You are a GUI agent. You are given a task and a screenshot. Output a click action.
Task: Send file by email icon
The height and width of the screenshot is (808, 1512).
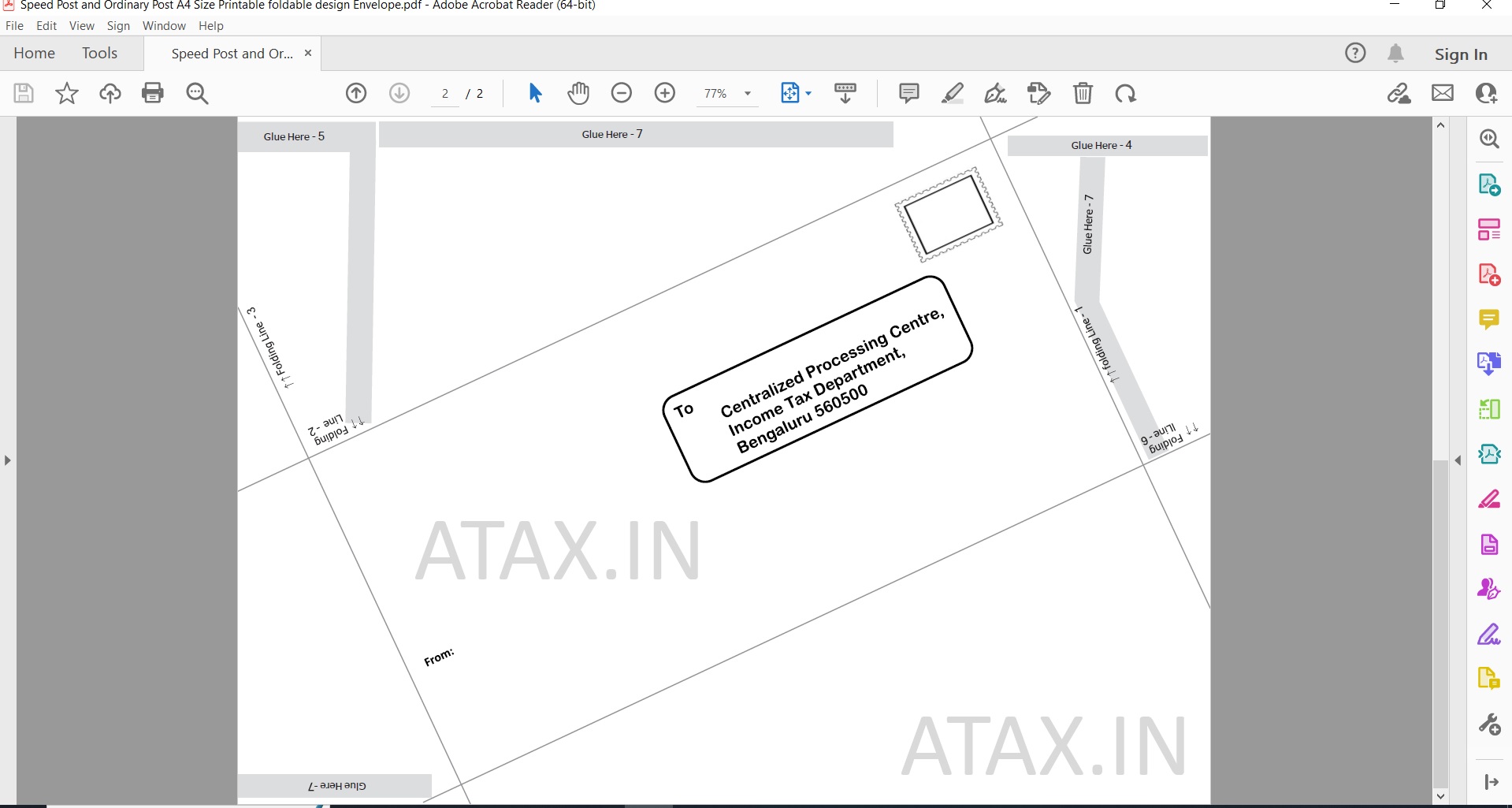tap(1443, 93)
